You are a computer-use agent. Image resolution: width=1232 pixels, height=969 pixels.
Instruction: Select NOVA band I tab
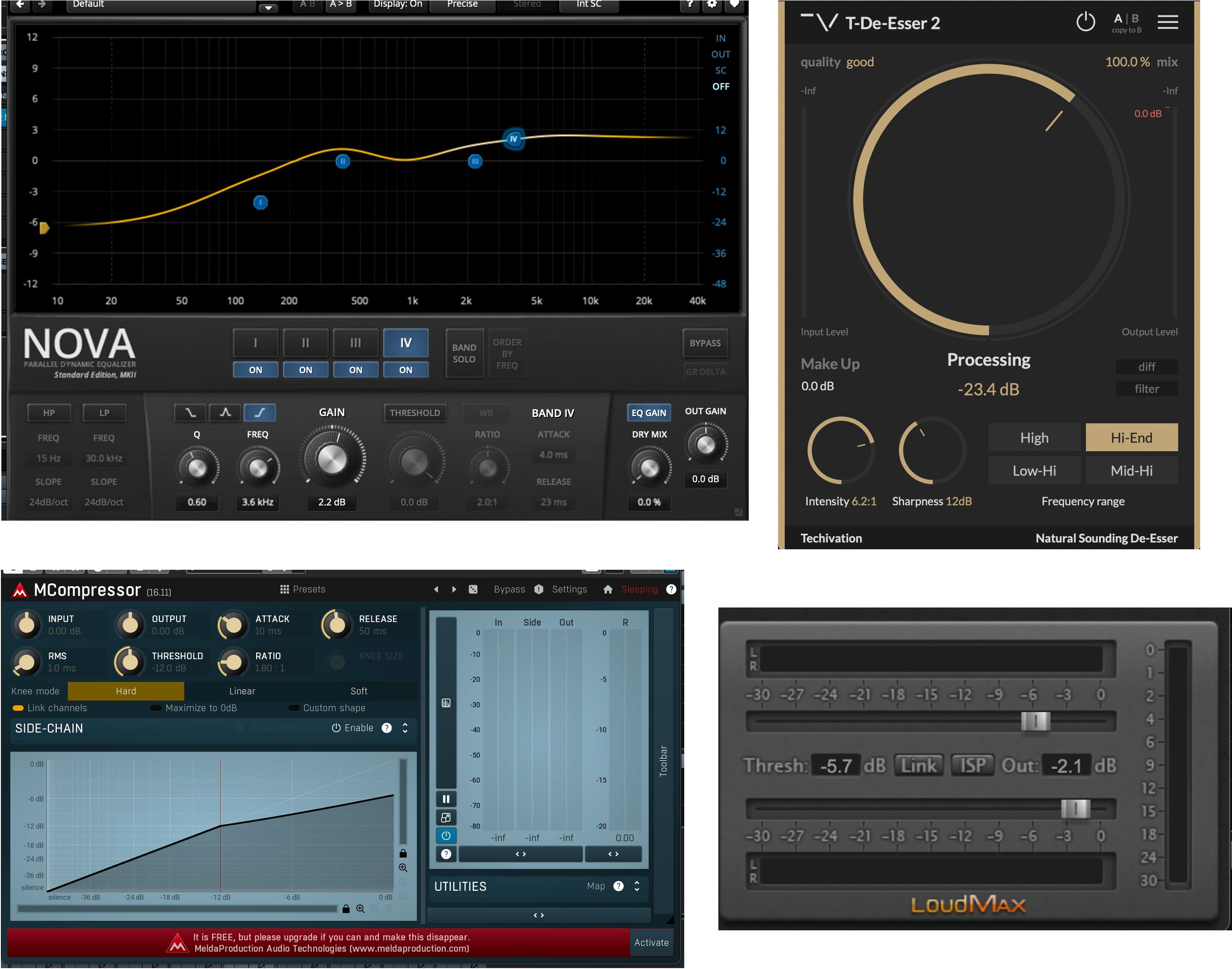coord(255,343)
